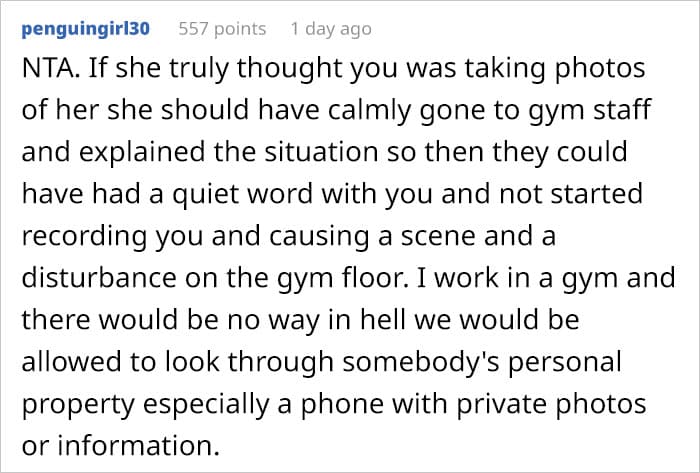Click the final words 'or information.'
Screen dimensions: 700x473
[x=121, y=445]
